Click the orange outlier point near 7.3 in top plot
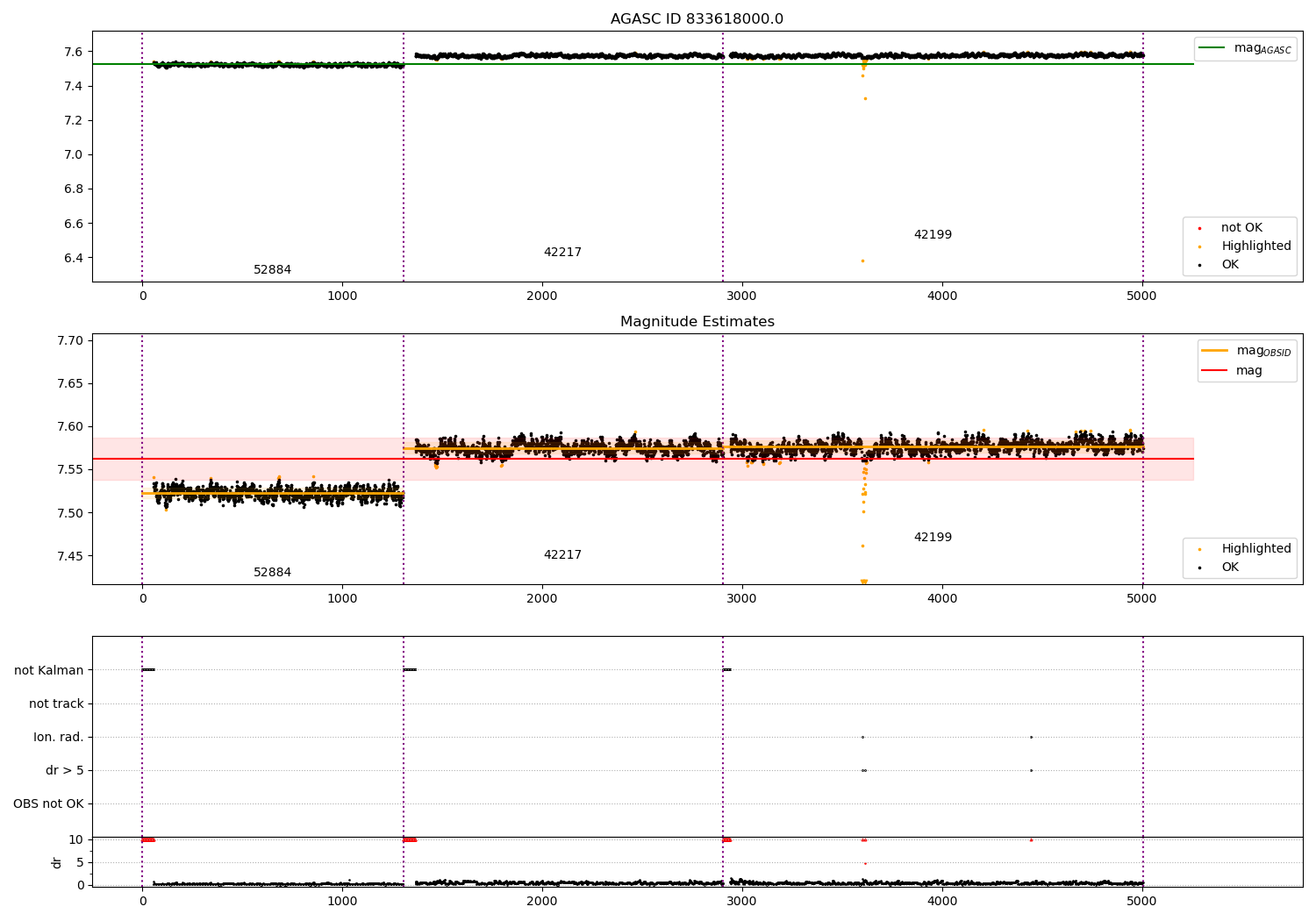The image size is (1316, 921). tap(865, 98)
